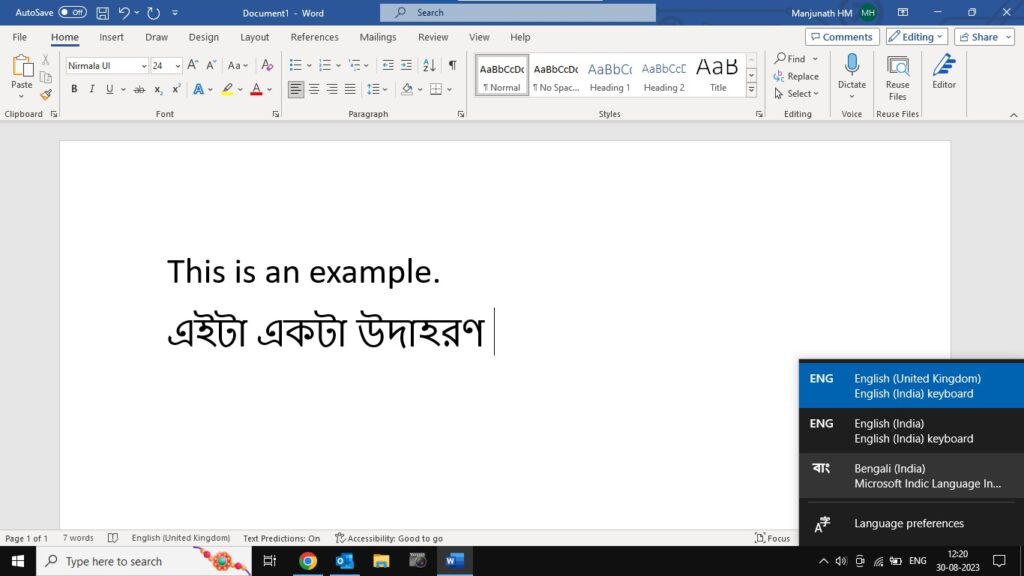The image size is (1024, 576).
Task: Open the Editor proofing tool
Action: tap(943, 73)
